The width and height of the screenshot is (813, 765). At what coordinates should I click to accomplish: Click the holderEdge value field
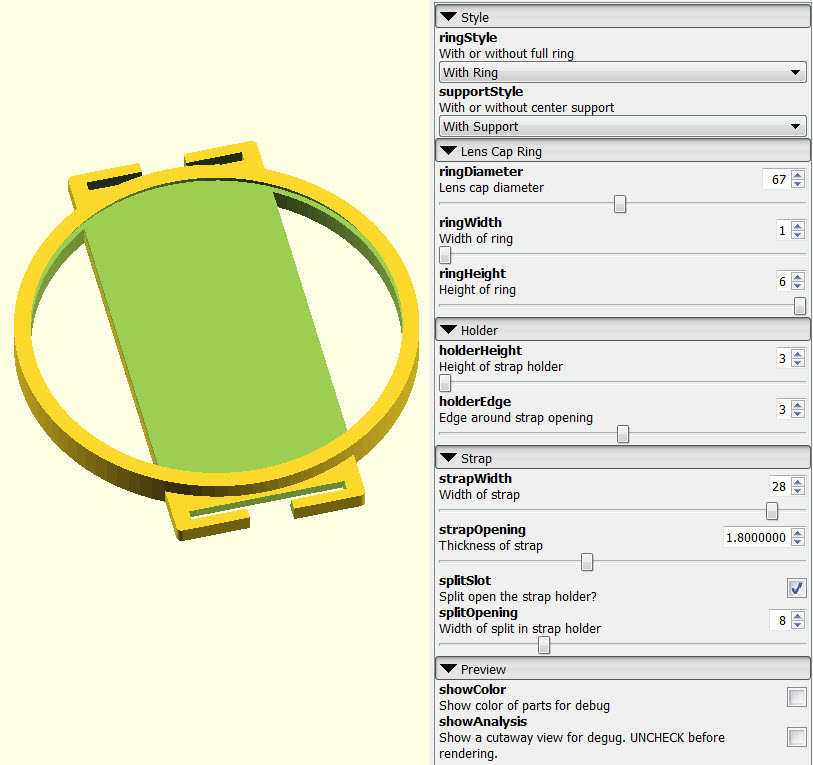pos(784,410)
